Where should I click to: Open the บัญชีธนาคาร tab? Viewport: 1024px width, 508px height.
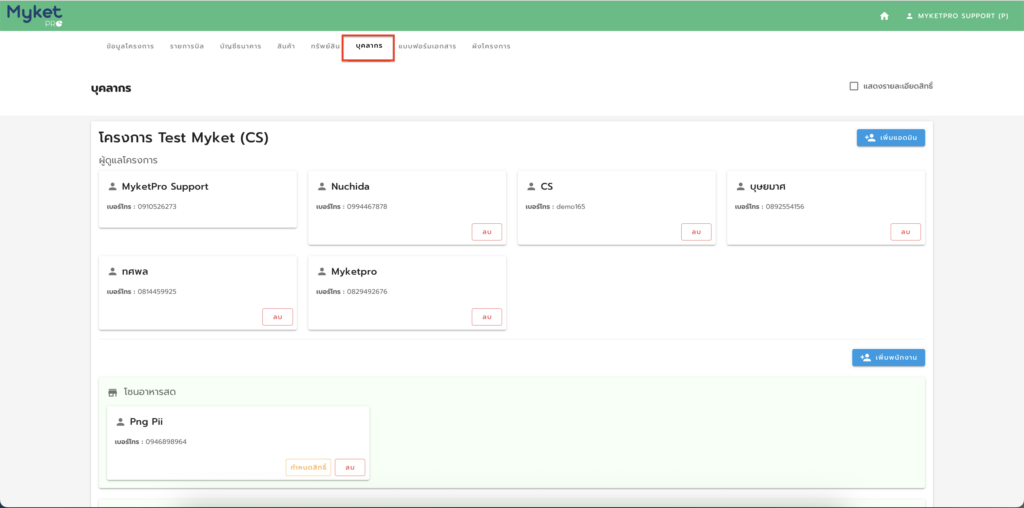240,47
